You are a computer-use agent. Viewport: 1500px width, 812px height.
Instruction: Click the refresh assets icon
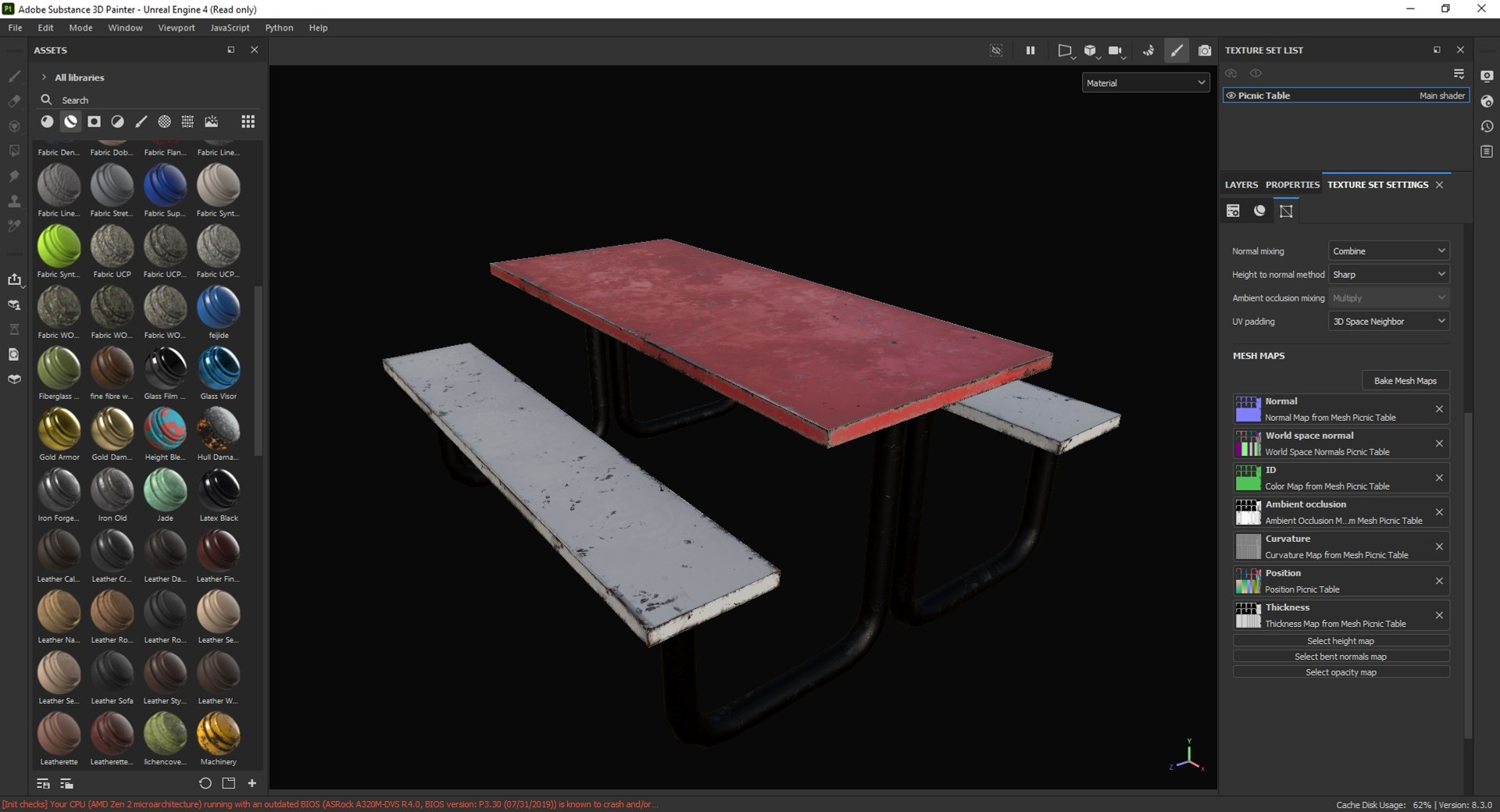pos(205,783)
